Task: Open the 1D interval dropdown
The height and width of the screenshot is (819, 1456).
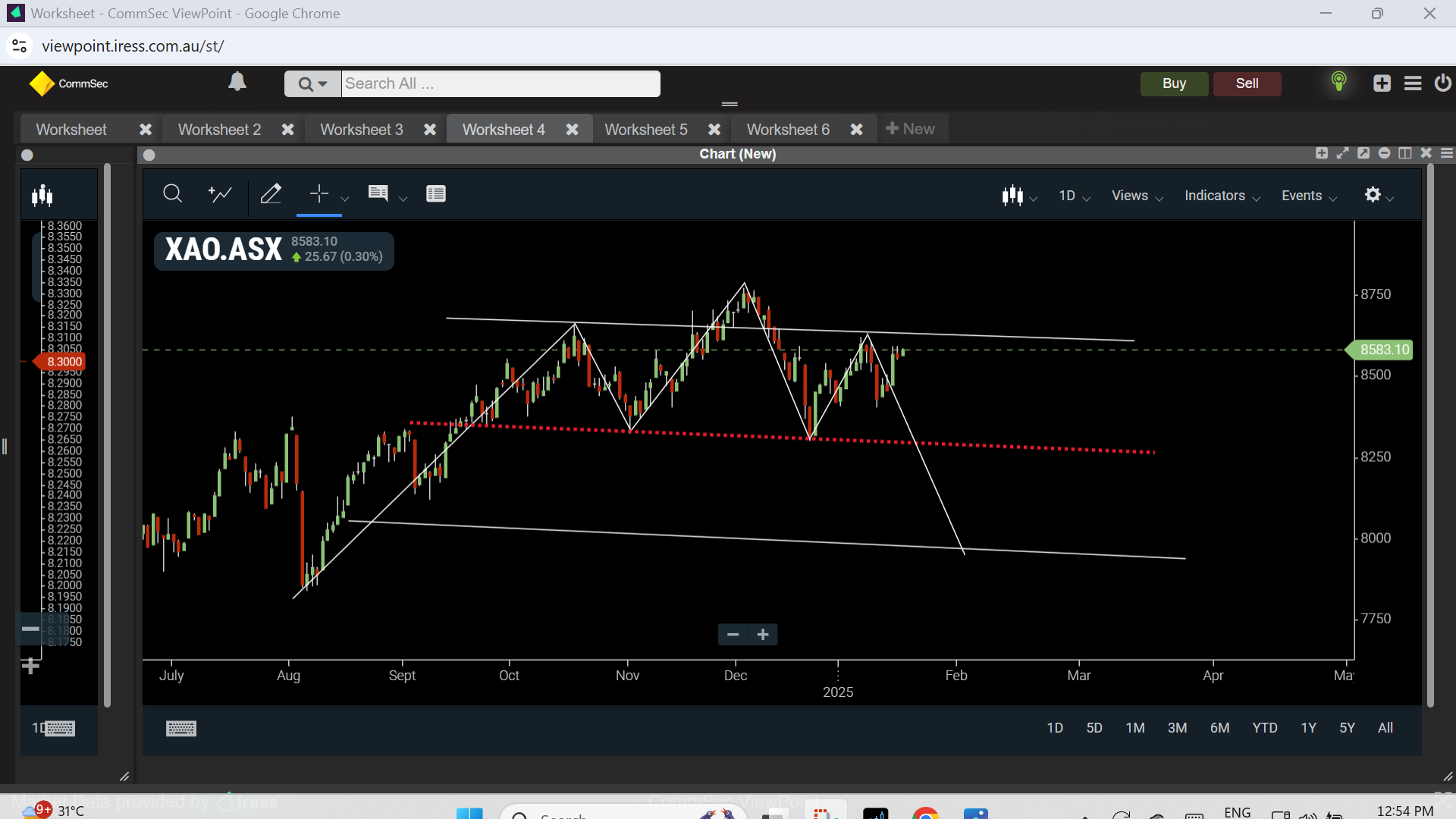Action: coord(1075,196)
